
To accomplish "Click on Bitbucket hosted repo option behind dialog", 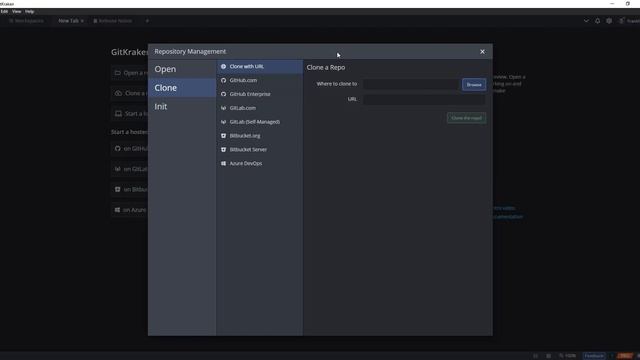I will pos(130,189).
